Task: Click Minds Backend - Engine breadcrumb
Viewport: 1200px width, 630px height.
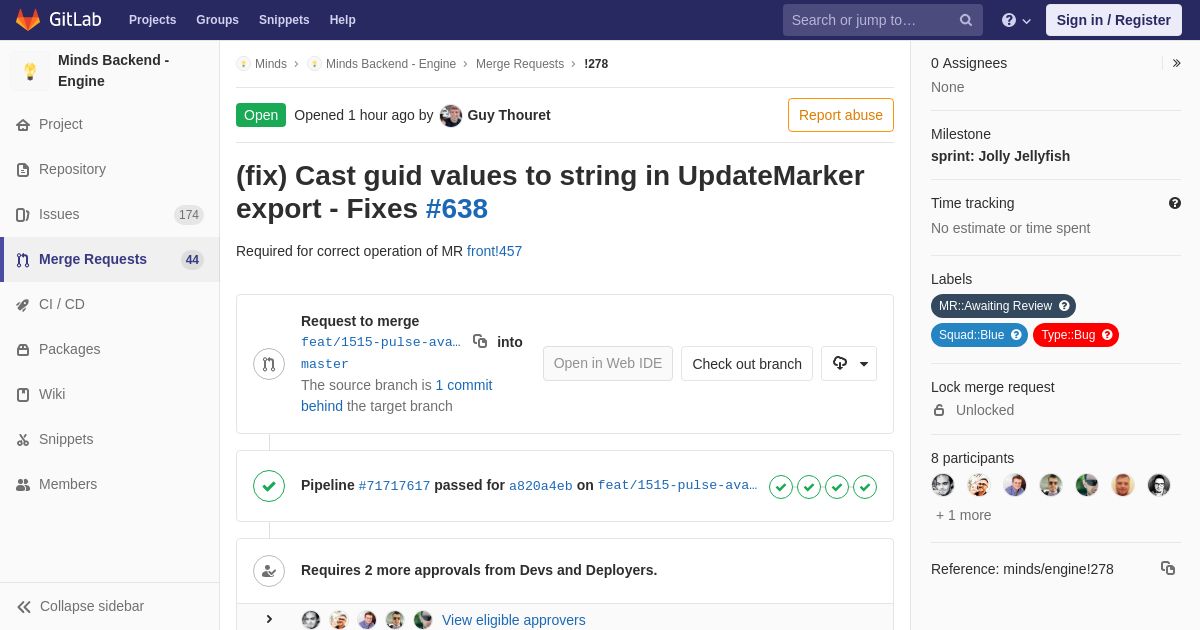Action: tap(382, 64)
